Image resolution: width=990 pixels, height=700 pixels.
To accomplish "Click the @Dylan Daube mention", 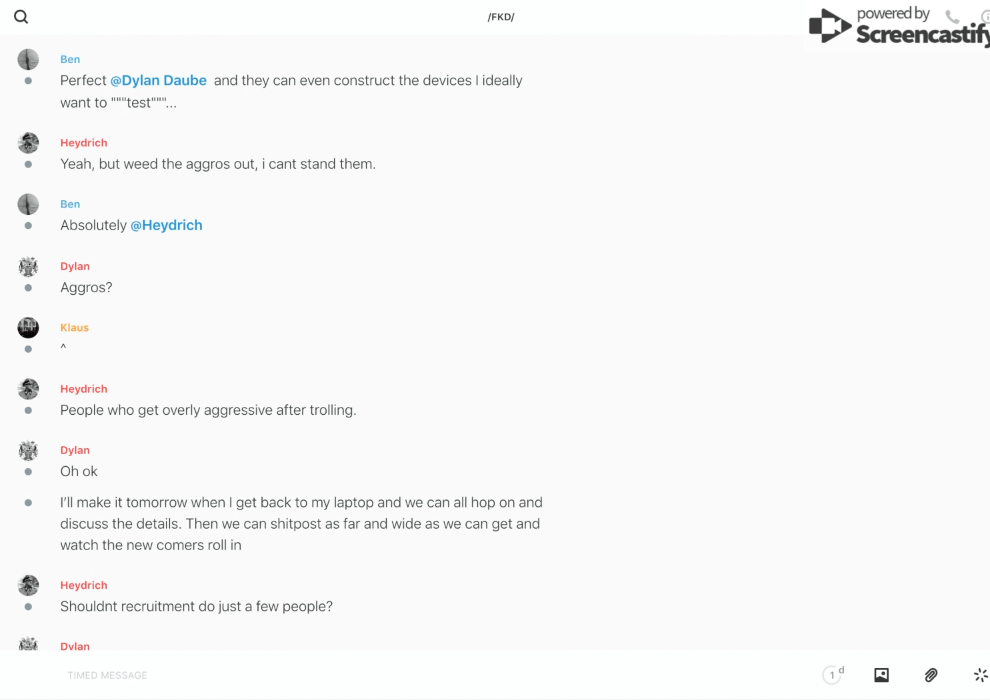I will click(158, 80).
